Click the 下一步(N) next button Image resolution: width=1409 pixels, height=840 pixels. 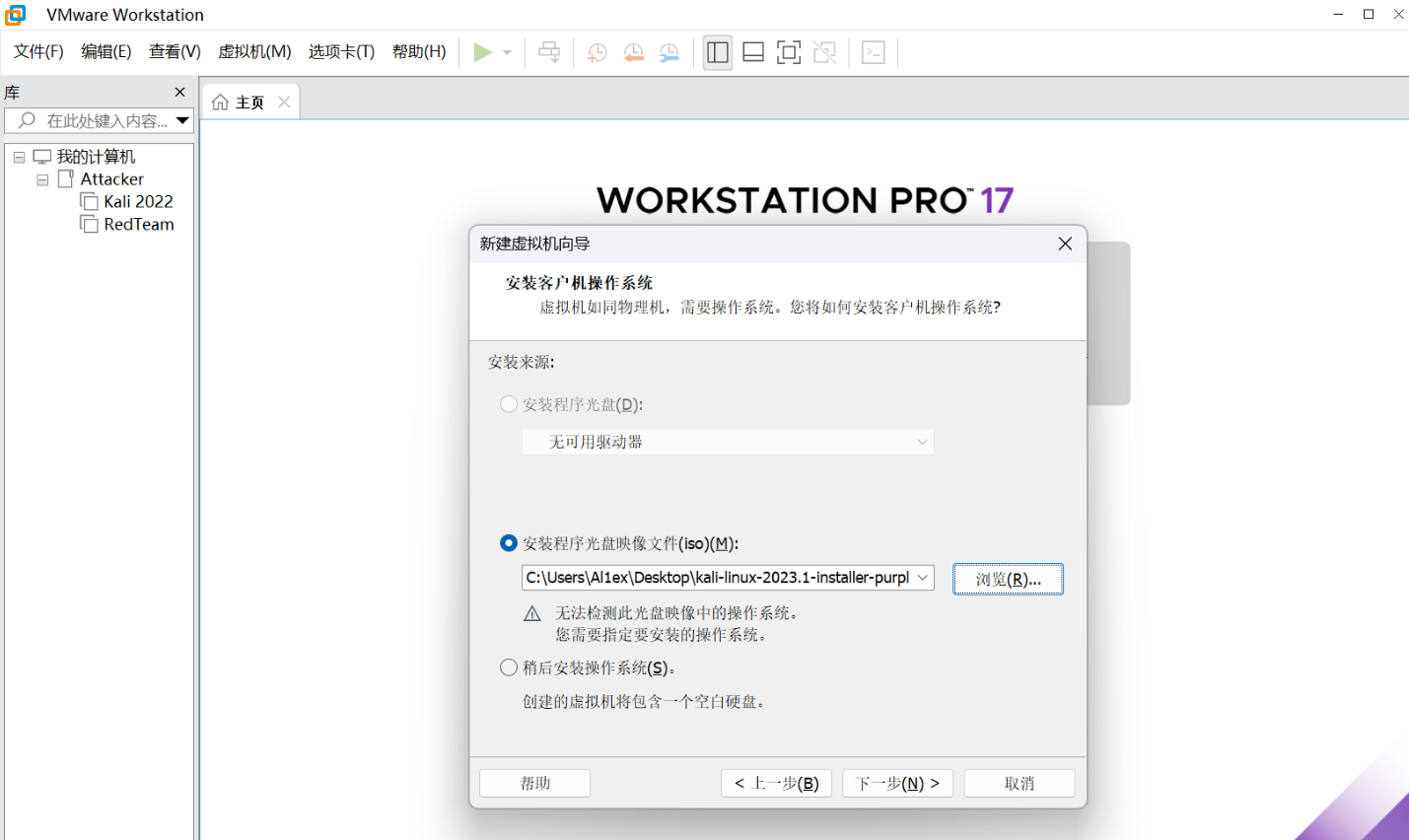point(898,783)
